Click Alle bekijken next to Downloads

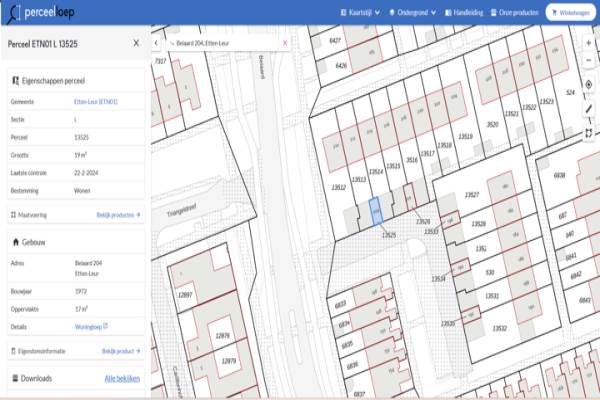(122, 379)
